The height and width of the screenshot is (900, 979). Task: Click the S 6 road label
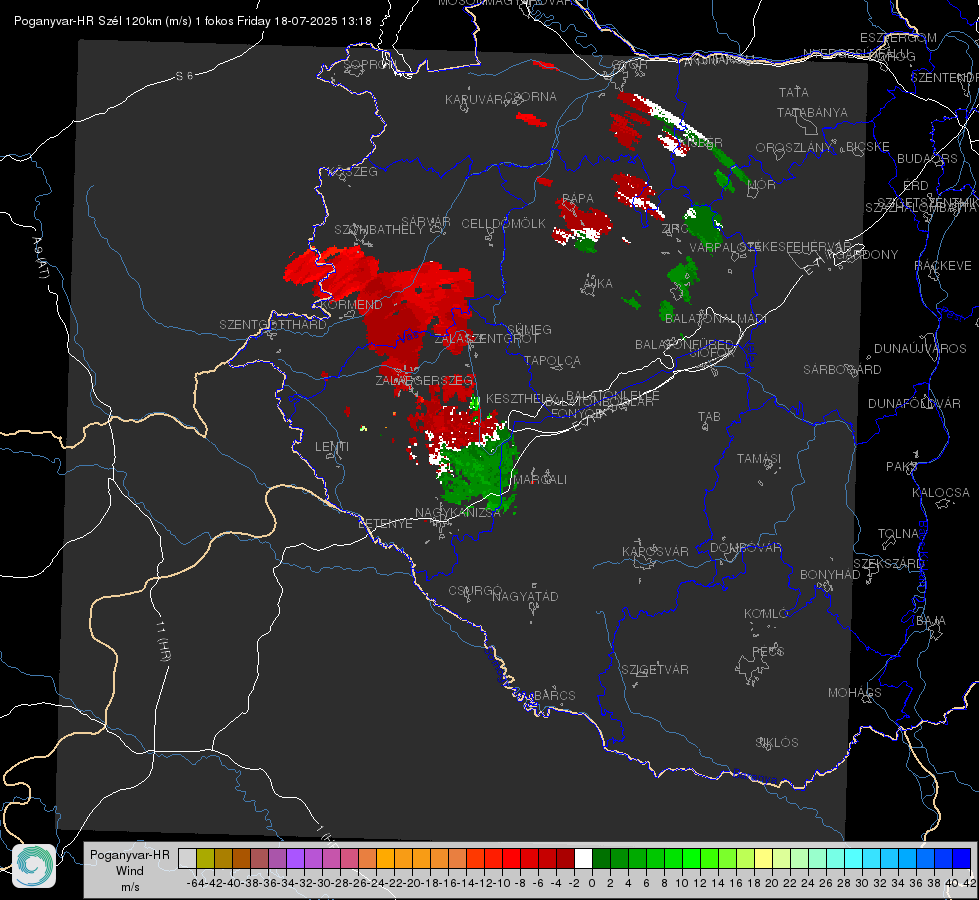pos(184,76)
